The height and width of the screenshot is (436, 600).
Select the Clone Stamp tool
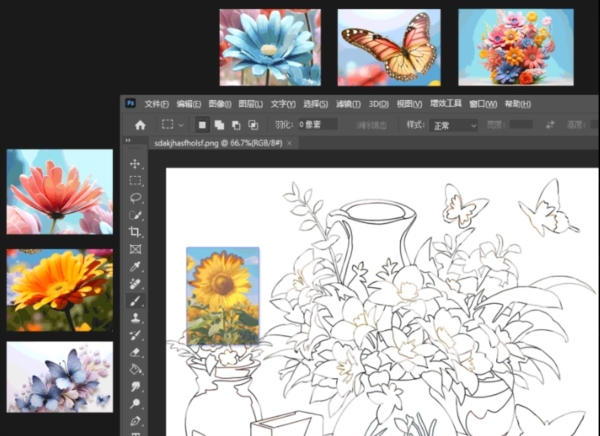[136, 318]
